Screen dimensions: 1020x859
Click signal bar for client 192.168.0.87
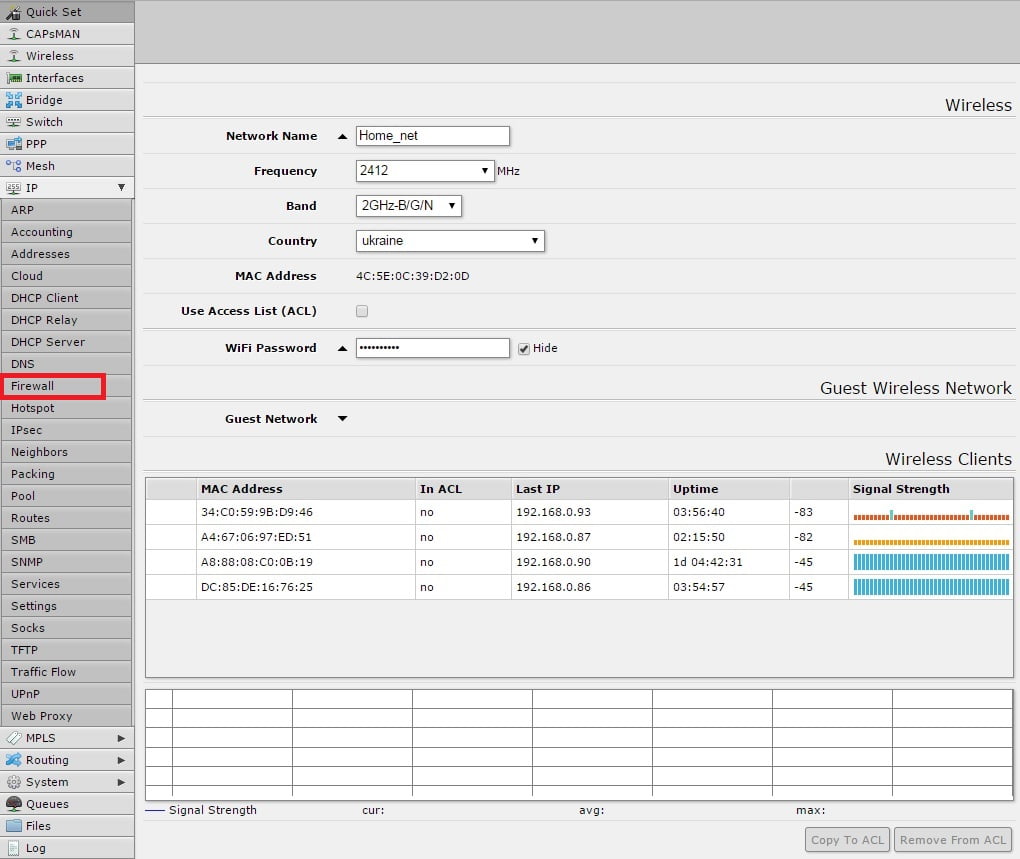(931, 542)
